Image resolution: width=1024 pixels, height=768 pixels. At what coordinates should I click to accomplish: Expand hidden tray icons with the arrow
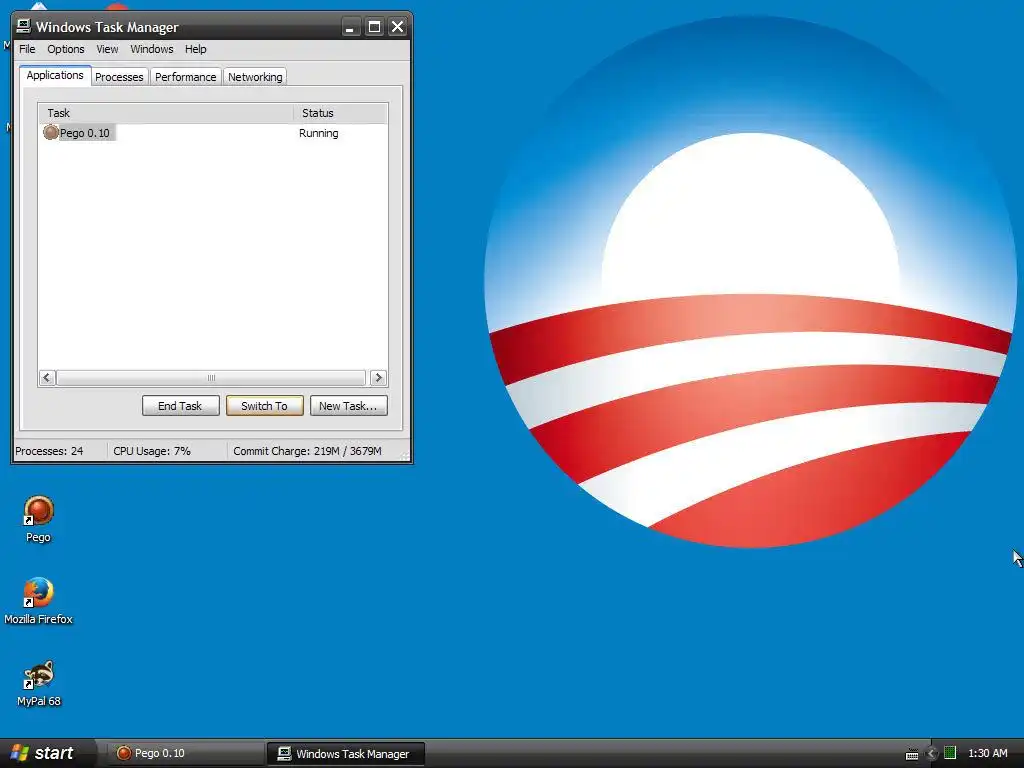(932, 754)
